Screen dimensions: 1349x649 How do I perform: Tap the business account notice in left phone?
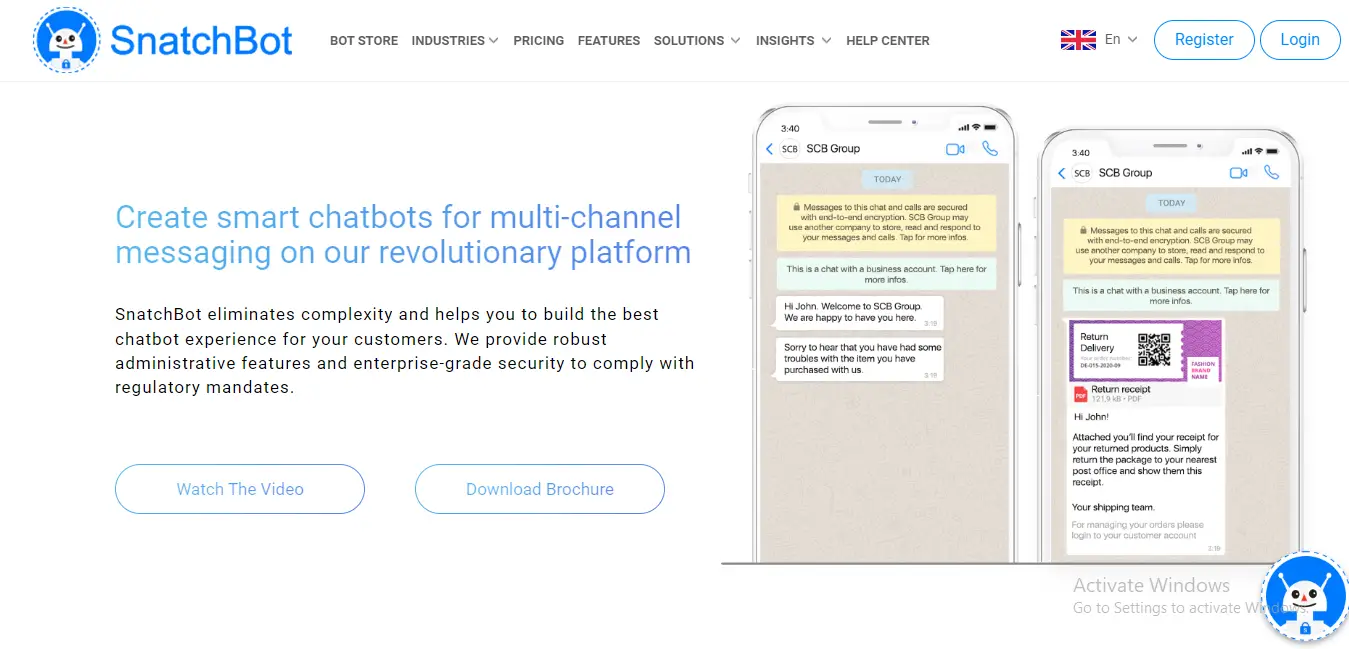886,274
